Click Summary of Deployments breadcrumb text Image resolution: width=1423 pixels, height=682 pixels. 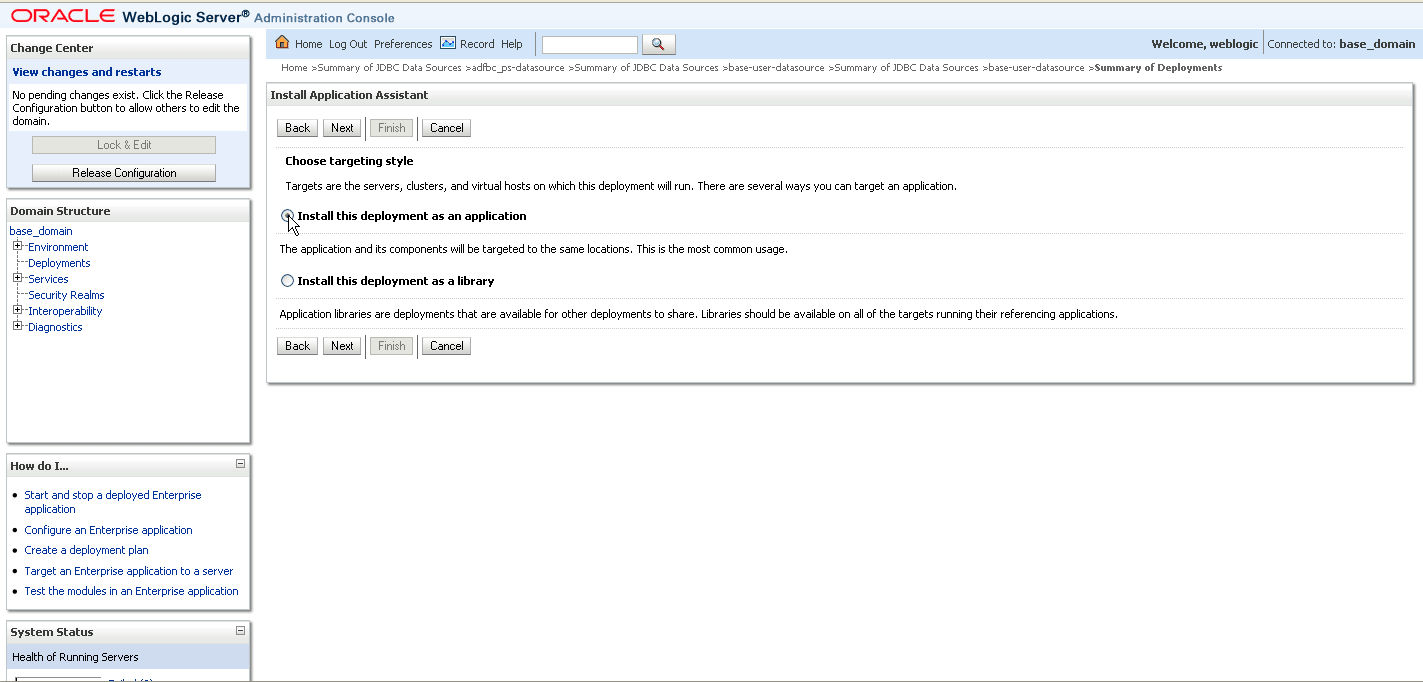point(1158,68)
